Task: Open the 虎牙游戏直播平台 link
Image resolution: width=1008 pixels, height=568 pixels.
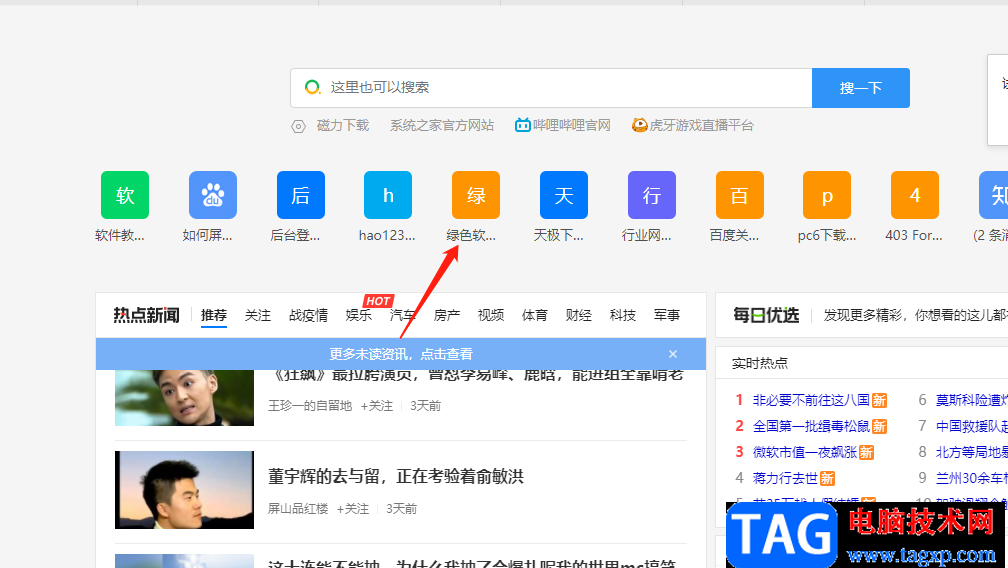Action: (701, 125)
